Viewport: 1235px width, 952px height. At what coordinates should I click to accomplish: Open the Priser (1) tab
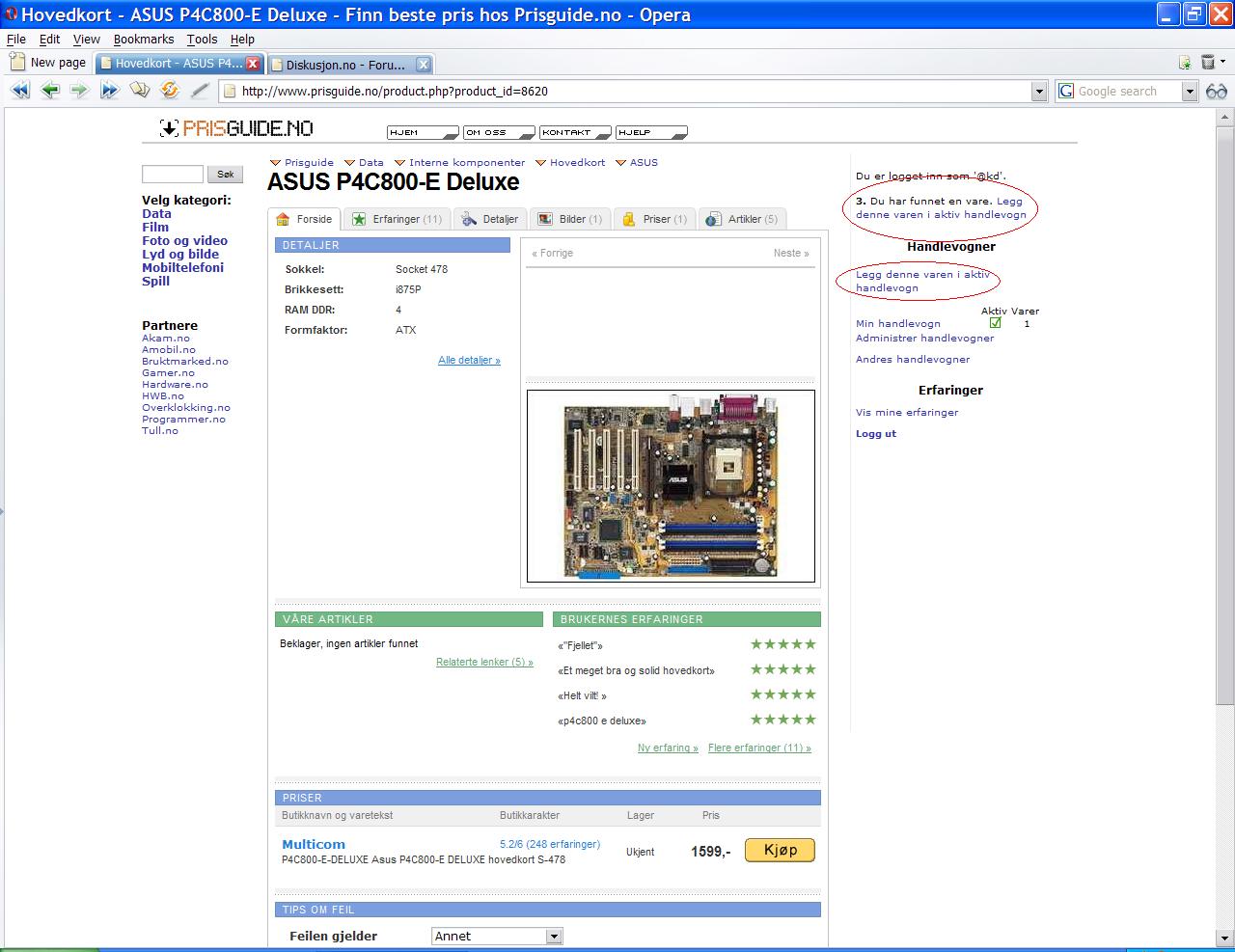[x=653, y=219]
